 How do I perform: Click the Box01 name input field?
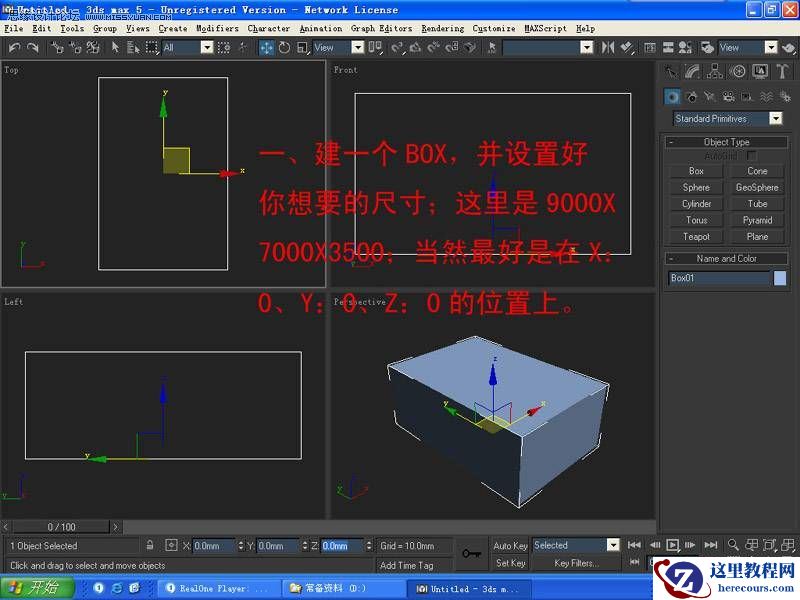715,277
